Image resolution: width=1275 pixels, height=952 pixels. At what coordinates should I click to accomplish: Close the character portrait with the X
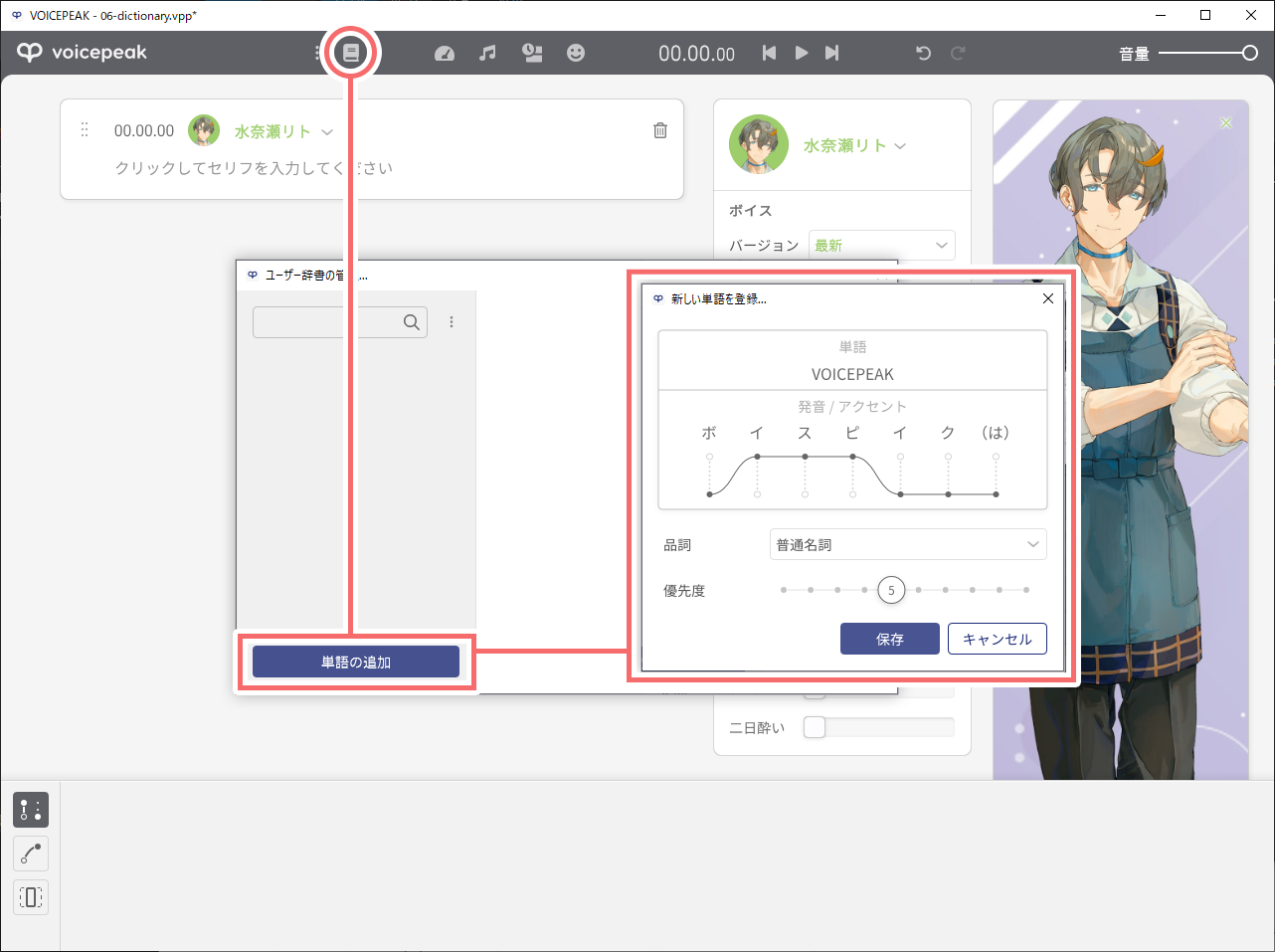click(x=1226, y=122)
